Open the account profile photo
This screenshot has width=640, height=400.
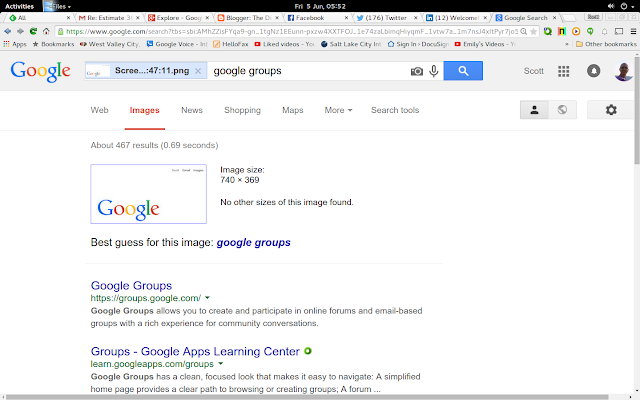pyautogui.click(x=623, y=71)
